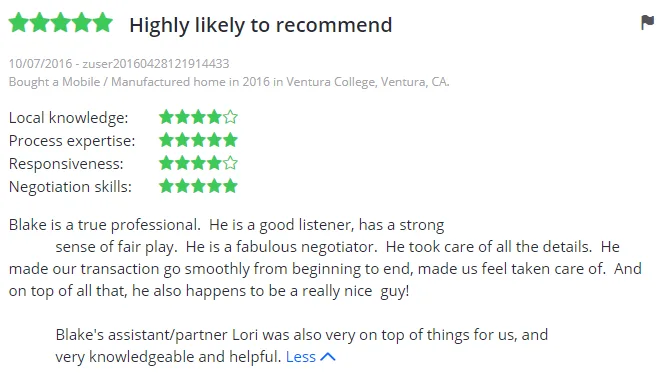
Task: Click the Negotiation skills star rating
Action: (198, 186)
